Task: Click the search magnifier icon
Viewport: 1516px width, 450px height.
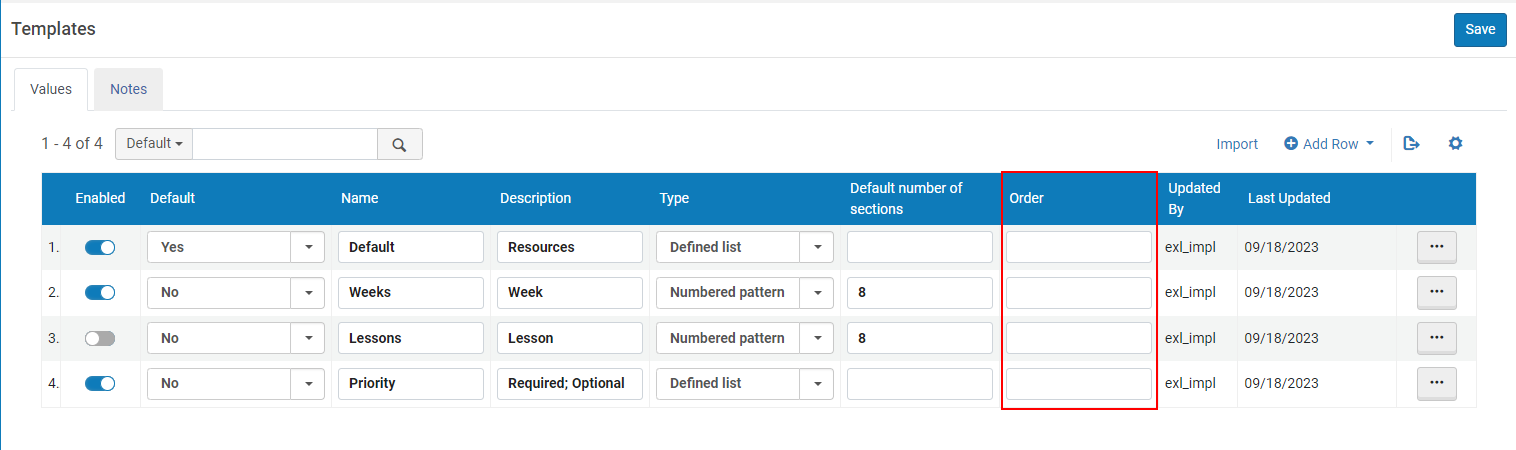Action: pos(399,144)
